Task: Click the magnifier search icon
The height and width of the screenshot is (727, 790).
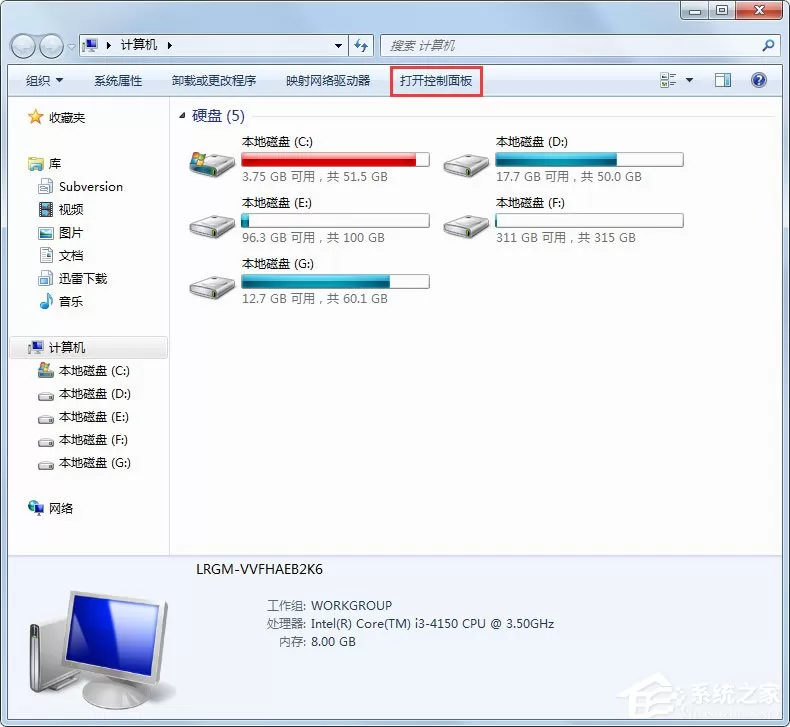Action: [768, 46]
